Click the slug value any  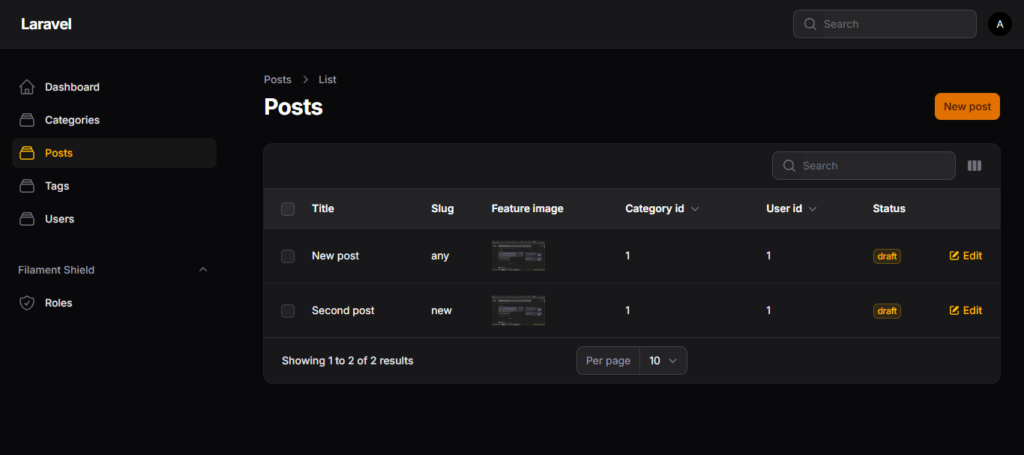coord(440,256)
